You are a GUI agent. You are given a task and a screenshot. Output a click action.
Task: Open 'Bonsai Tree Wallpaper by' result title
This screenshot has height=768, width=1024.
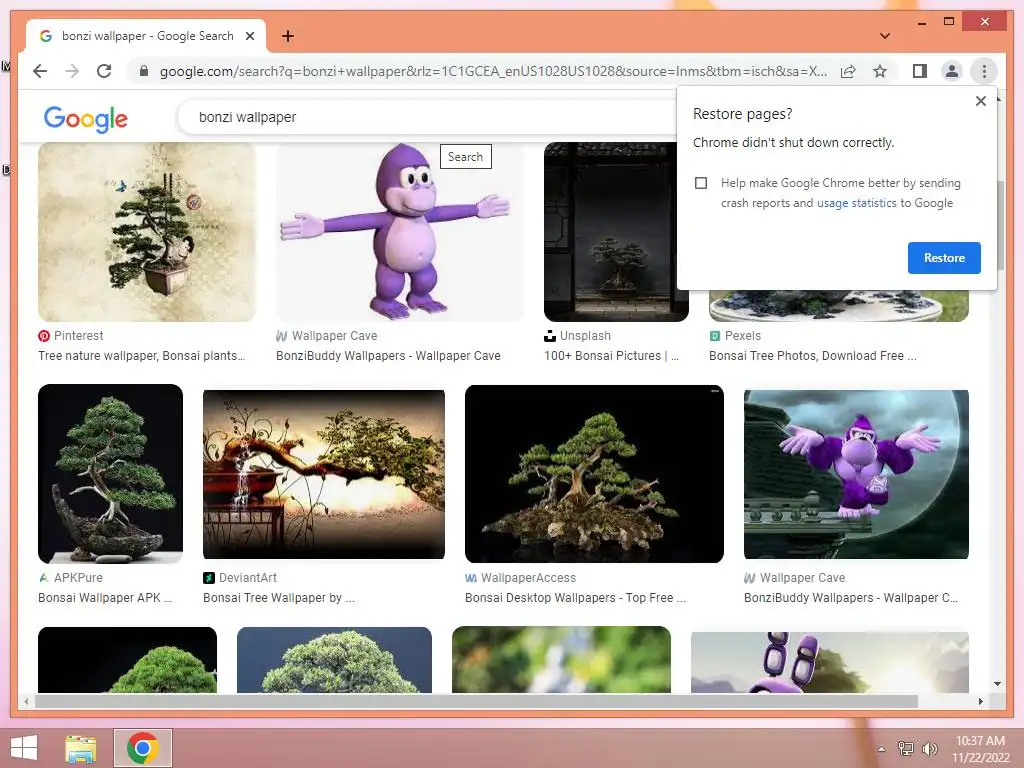[x=279, y=598]
